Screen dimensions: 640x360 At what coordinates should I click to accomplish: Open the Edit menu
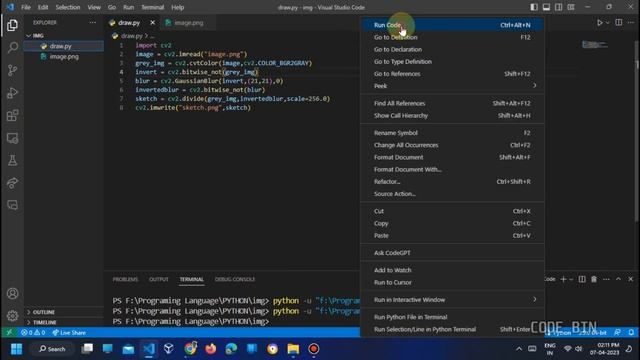pos(43,7)
